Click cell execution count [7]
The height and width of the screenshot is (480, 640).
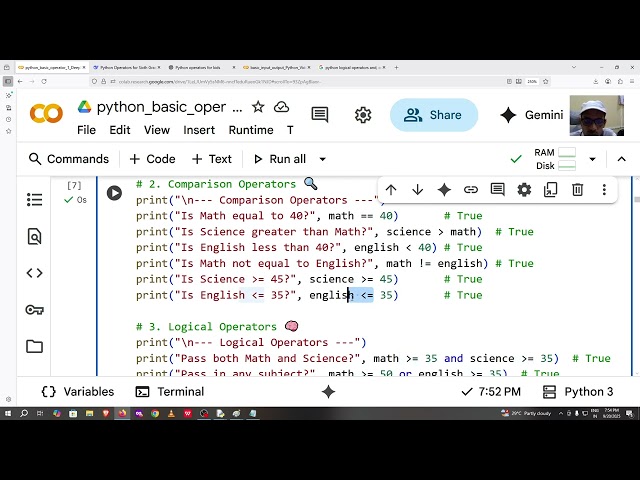[x=74, y=186]
